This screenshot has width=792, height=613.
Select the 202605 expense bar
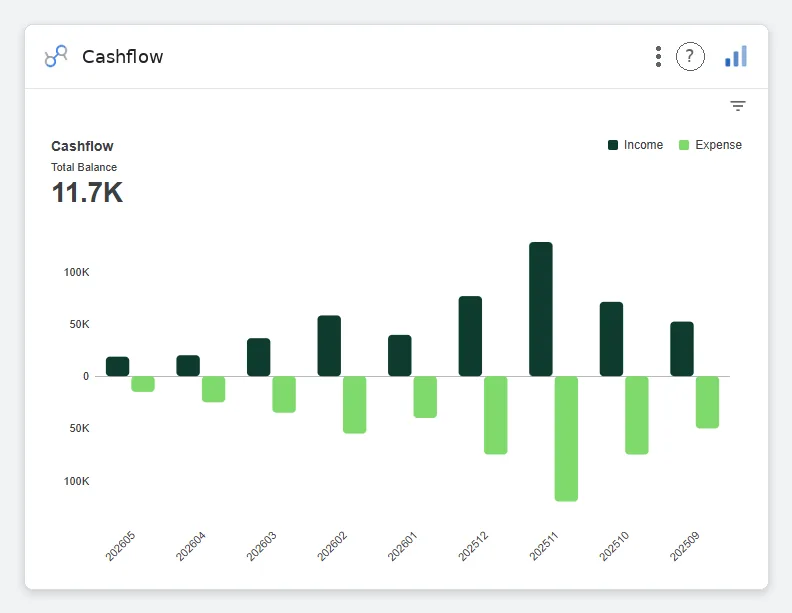pyautogui.click(x=143, y=384)
